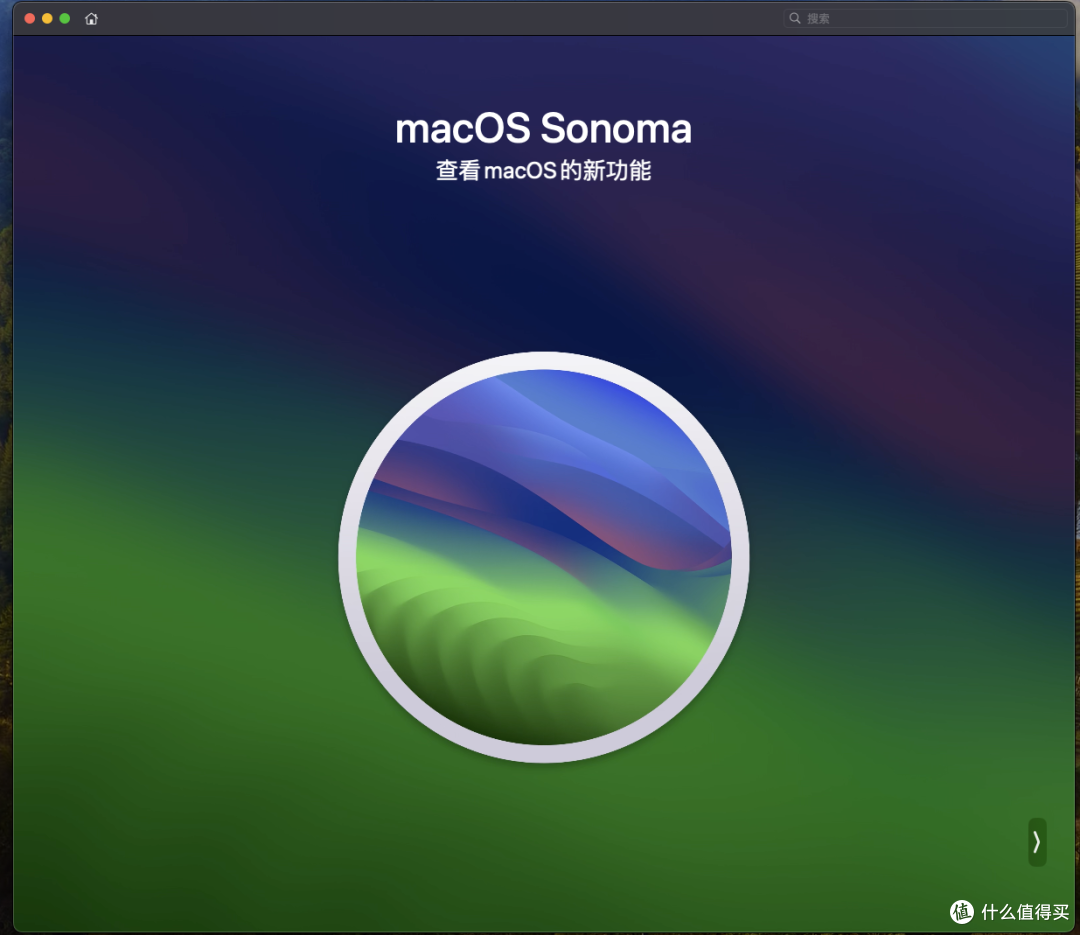1080x935 pixels.
Task: Open the search magnifier icon
Action: click(794, 18)
